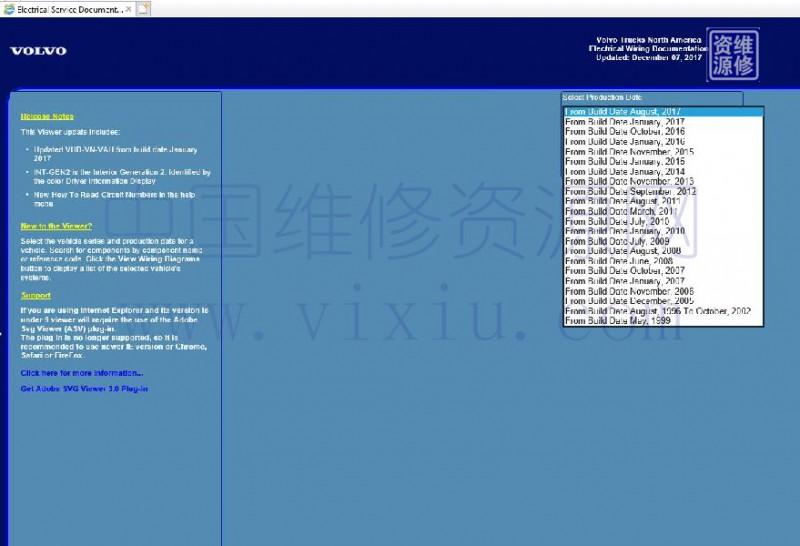
Task: Open a new browser tab
Action: tap(144, 9)
